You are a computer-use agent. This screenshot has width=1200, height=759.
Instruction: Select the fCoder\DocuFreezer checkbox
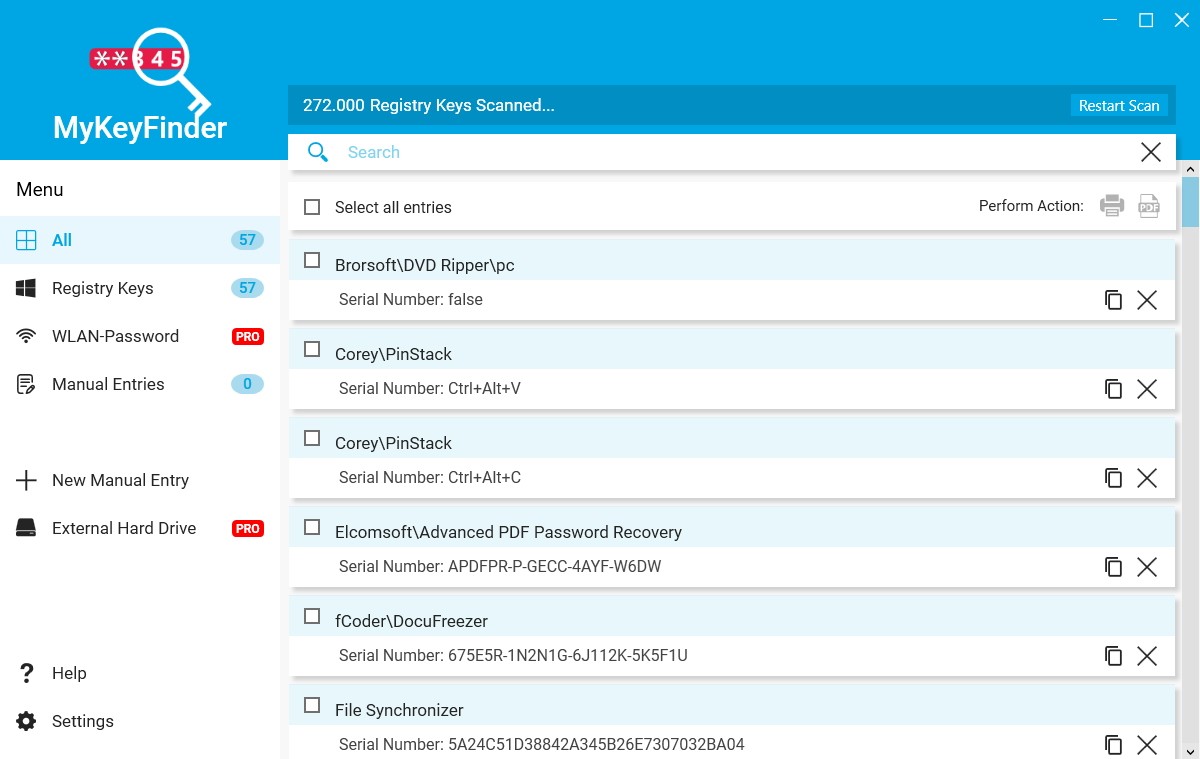312,616
